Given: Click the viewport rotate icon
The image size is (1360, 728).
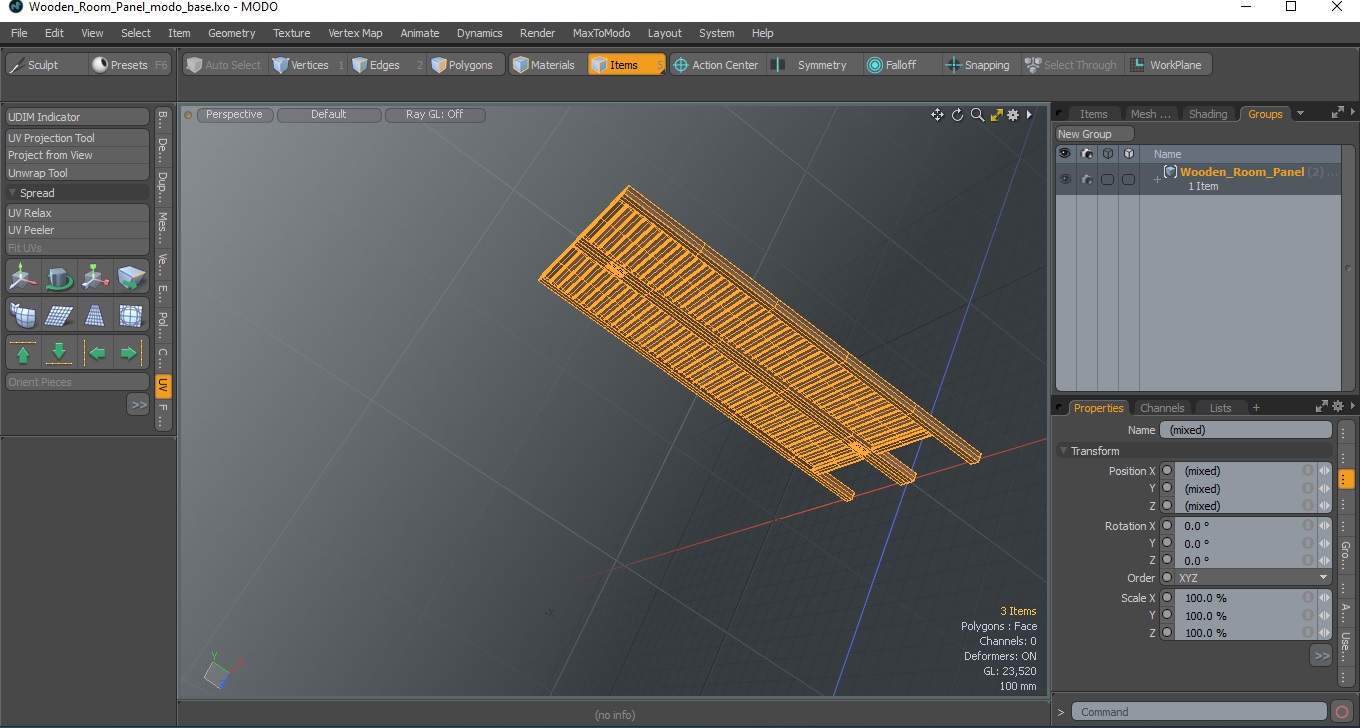Looking at the screenshot, I should (x=957, y=115).
